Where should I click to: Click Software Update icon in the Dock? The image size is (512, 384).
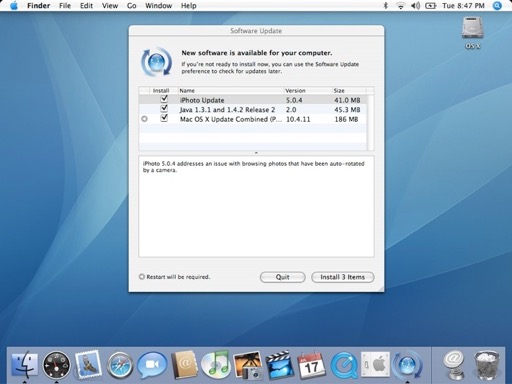coord(407,365)
